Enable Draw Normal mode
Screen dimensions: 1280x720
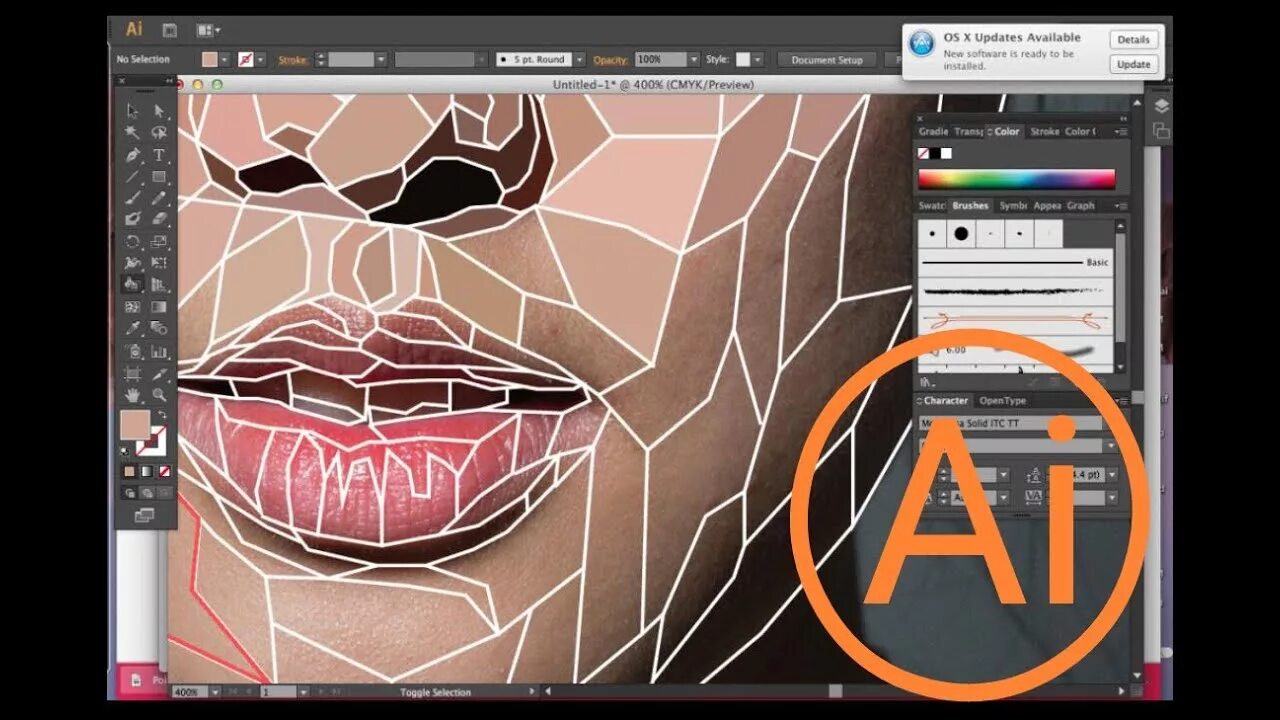pyautogui.click(x=130, y=493)
